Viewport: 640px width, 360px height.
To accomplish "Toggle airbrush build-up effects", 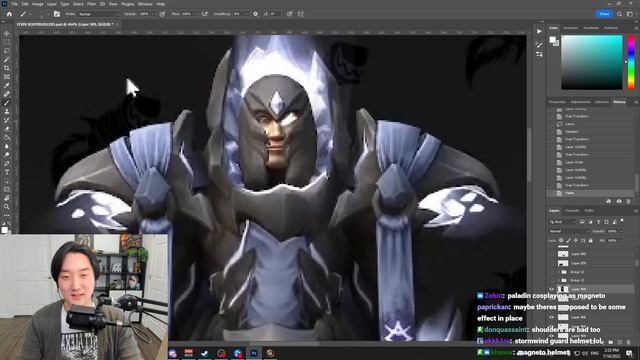I will pyautogui.click(x=204, y=14).
